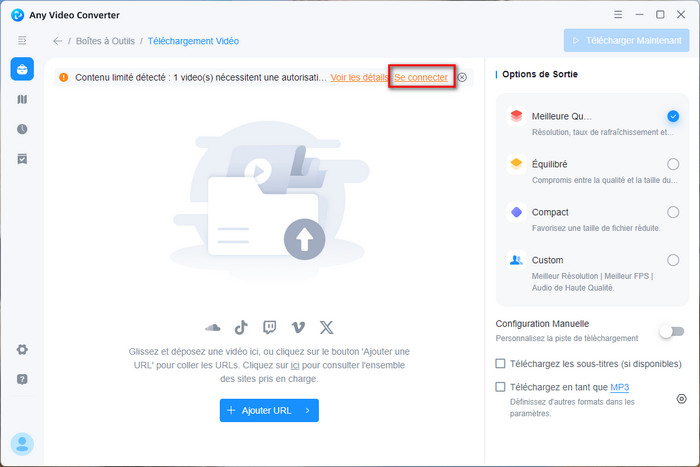The height and width of the screenshot is (467, 700).
Task: Enable Téléchargez les sous-titres checkbox
Action: [x=501, y=364]
